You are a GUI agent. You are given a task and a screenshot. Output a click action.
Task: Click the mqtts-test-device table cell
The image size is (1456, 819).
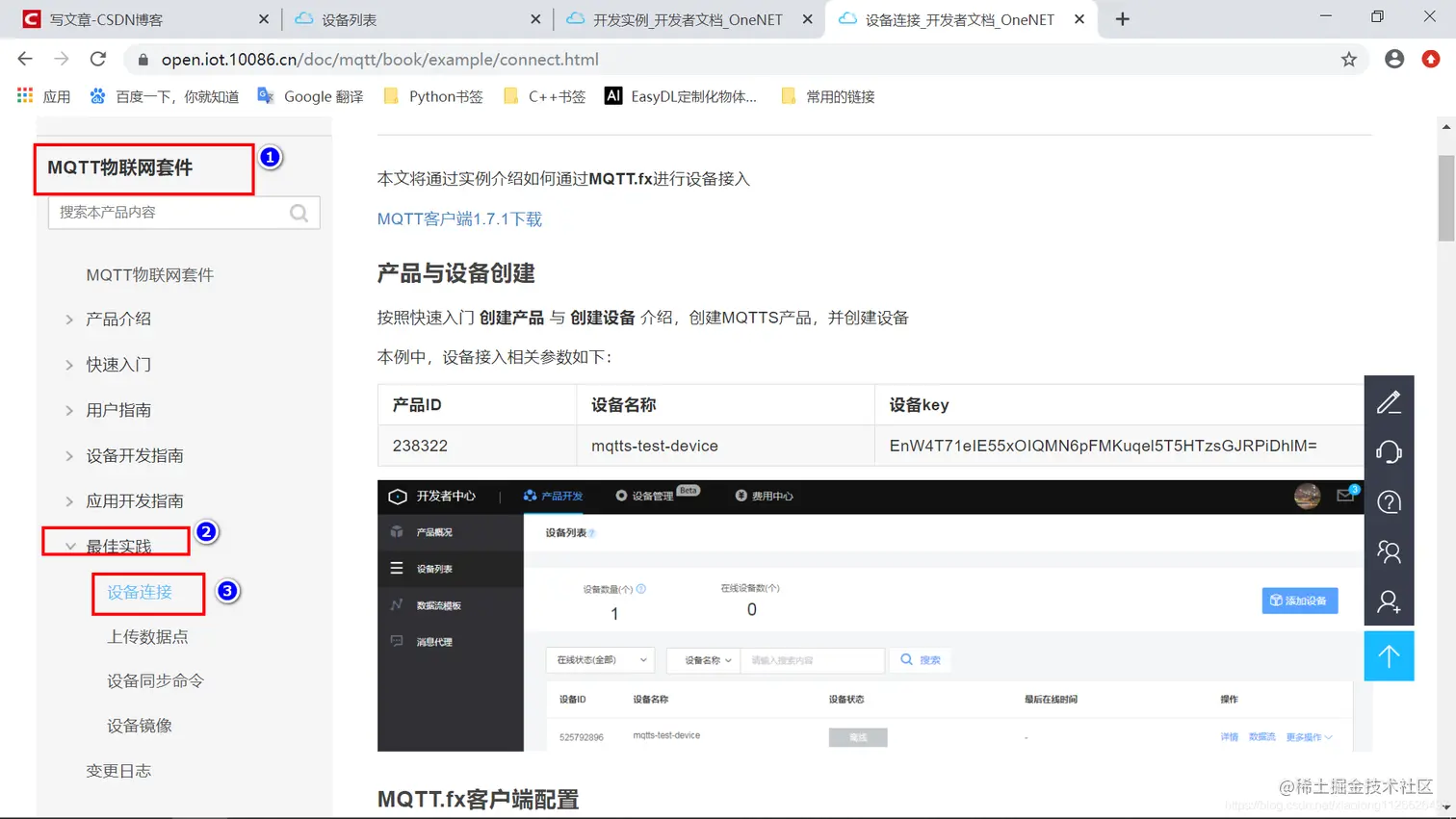(725, 446)
